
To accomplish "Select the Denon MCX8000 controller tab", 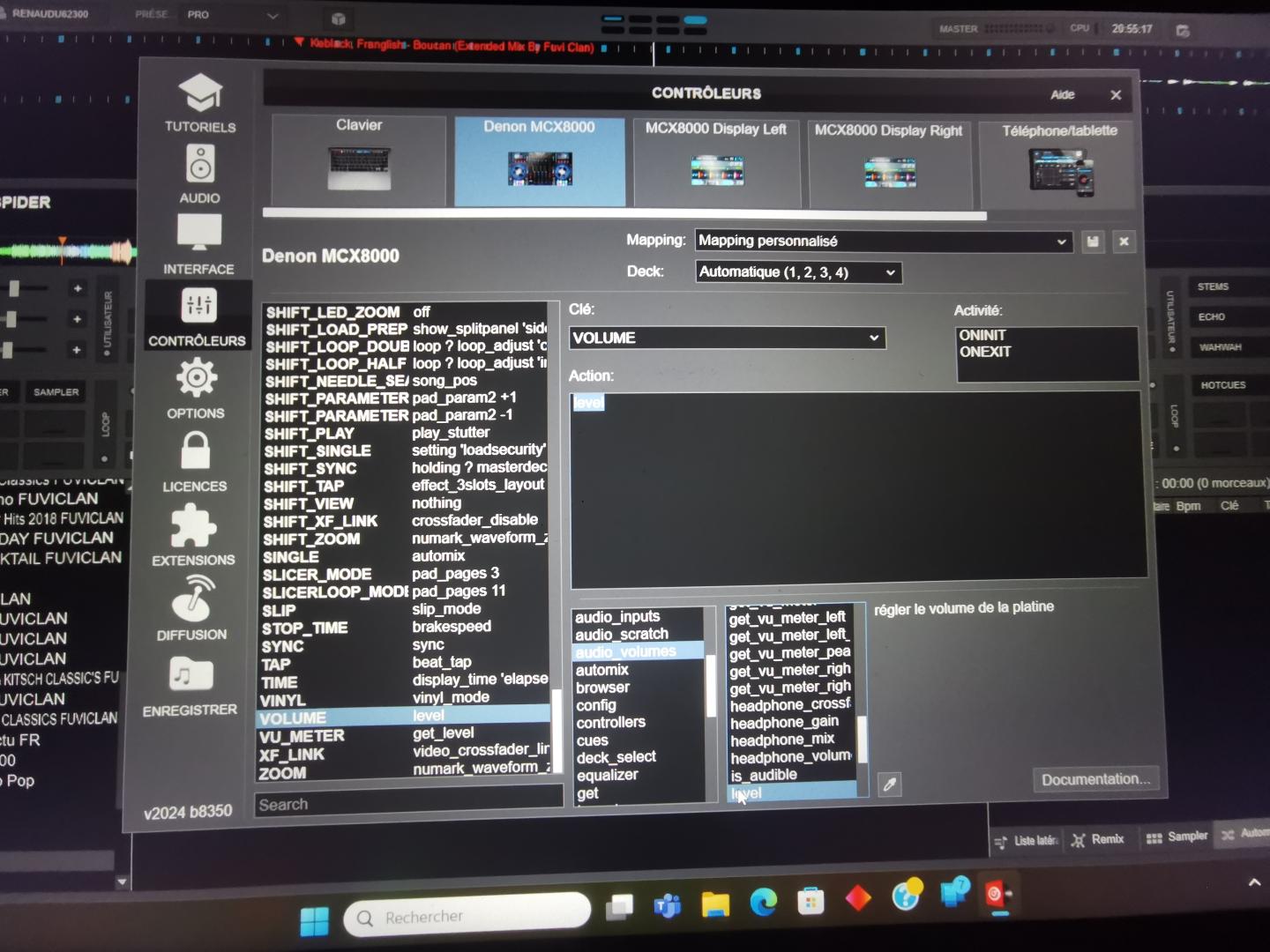I will (x=540, y=161).
